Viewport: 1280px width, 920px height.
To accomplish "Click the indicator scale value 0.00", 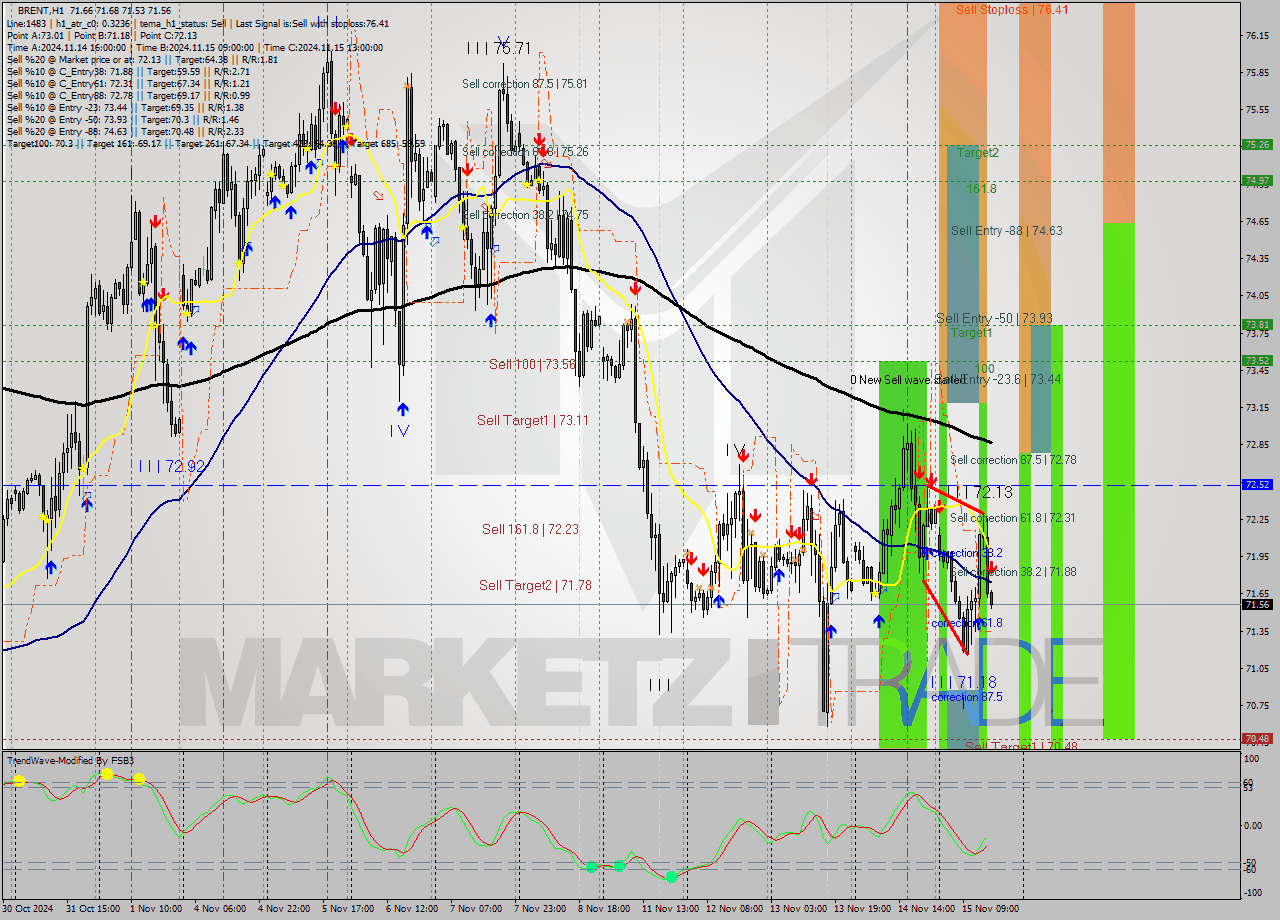I will point(1253,825).
